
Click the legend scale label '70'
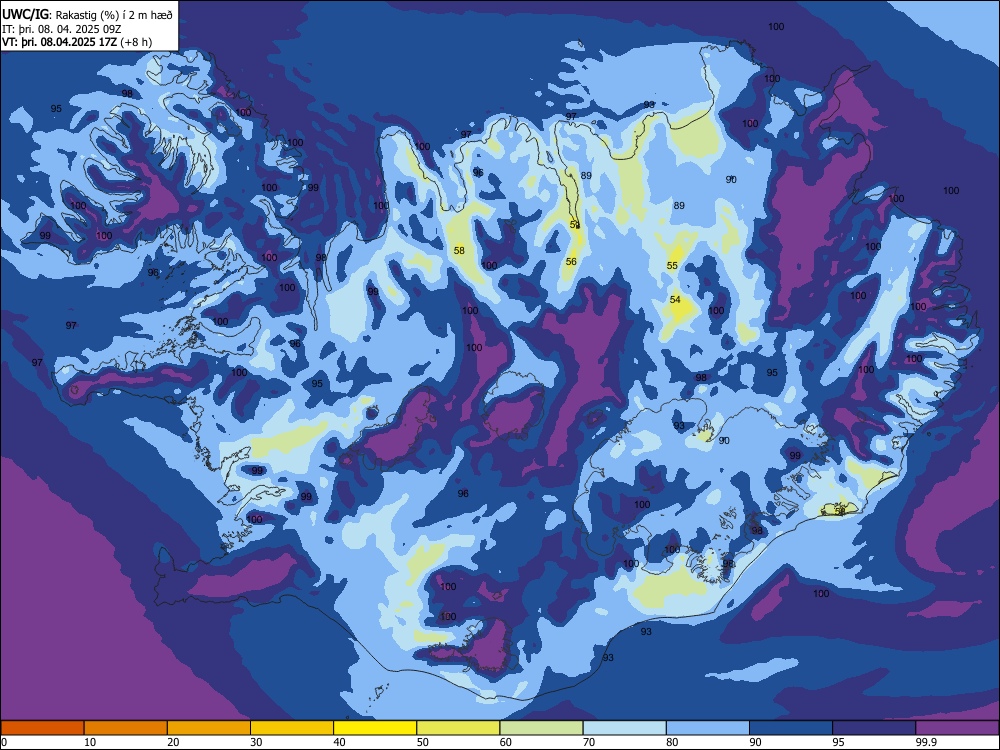tap(589, 742)
